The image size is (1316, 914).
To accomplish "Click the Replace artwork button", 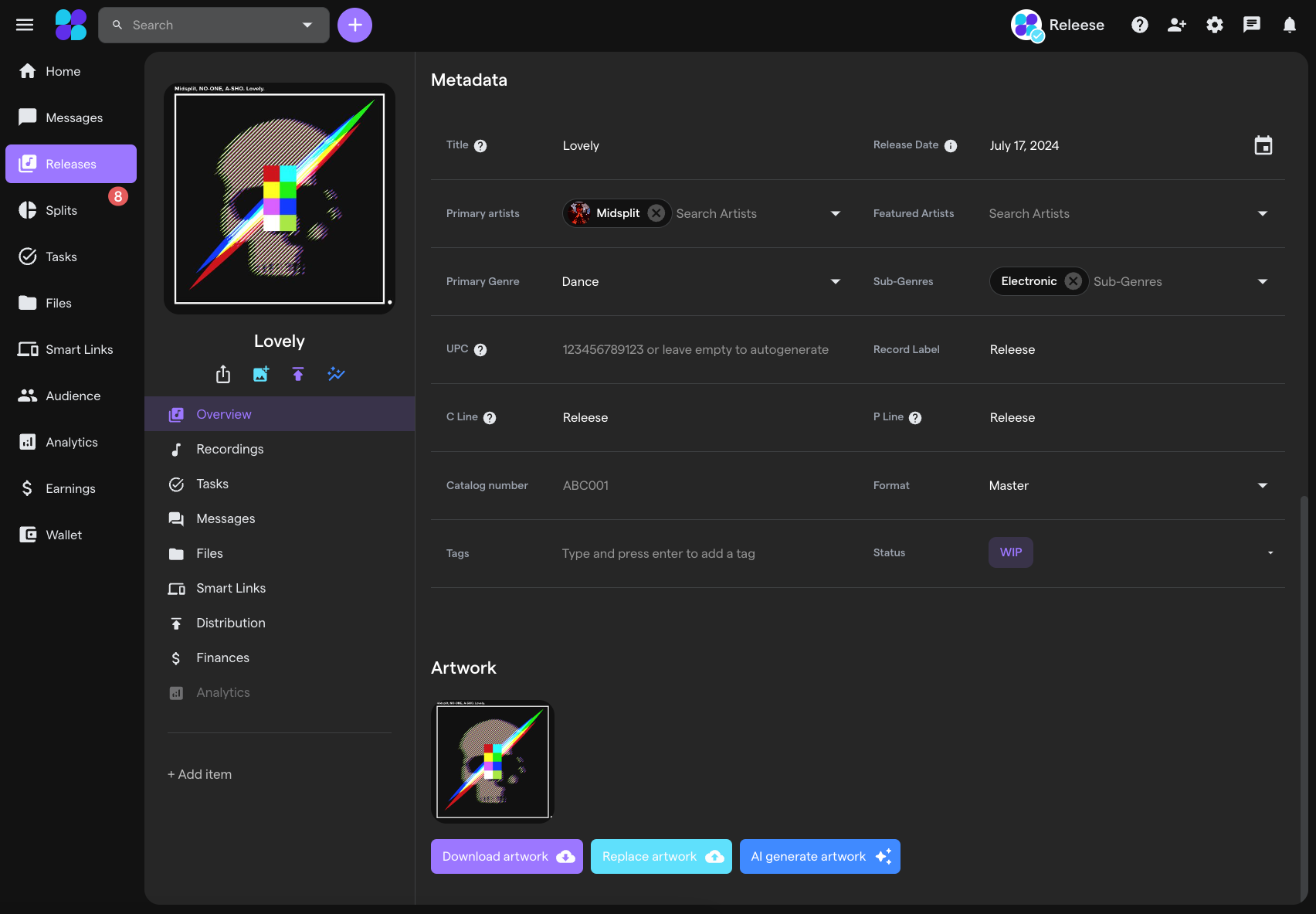I will tap(661, 856).
